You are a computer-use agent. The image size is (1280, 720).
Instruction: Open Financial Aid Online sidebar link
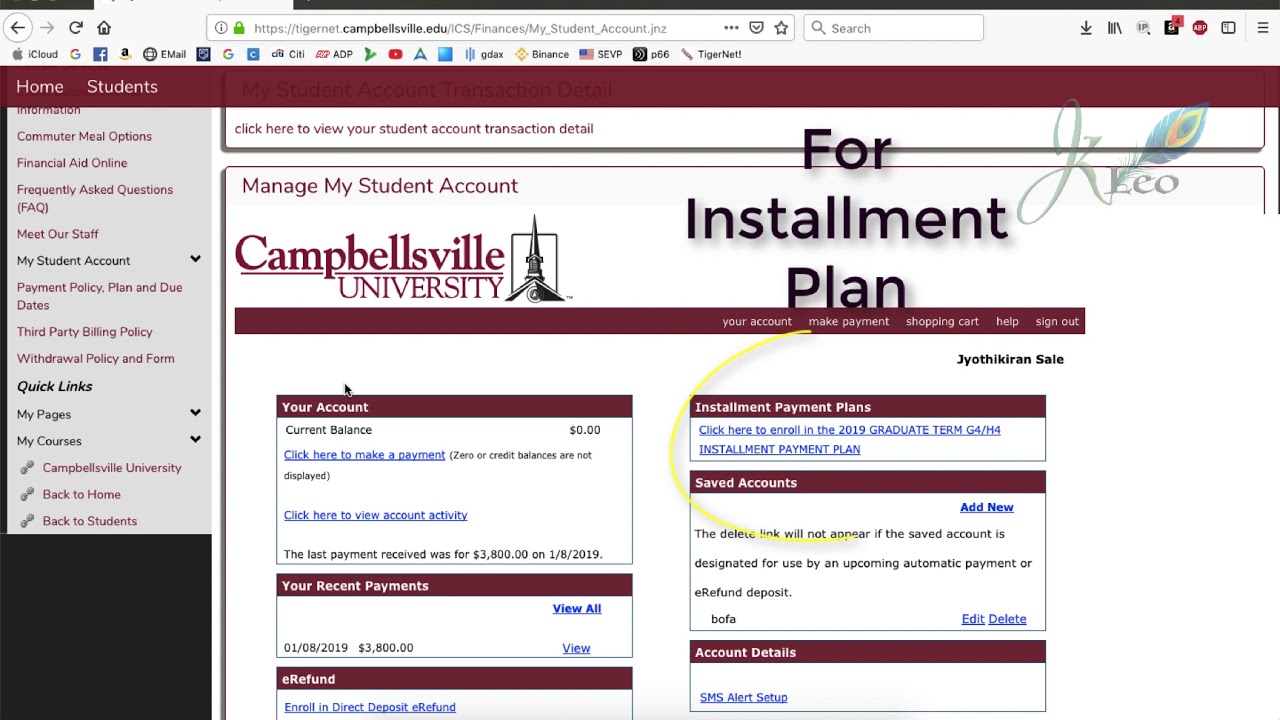click(x=72, y=163)
